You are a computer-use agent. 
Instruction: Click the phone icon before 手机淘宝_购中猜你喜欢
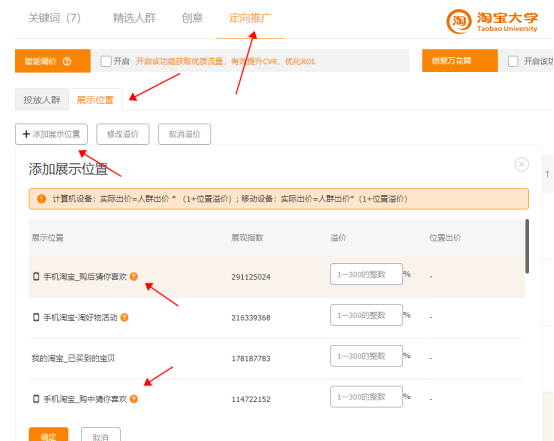pyautogui.click(x=36, y=399)
